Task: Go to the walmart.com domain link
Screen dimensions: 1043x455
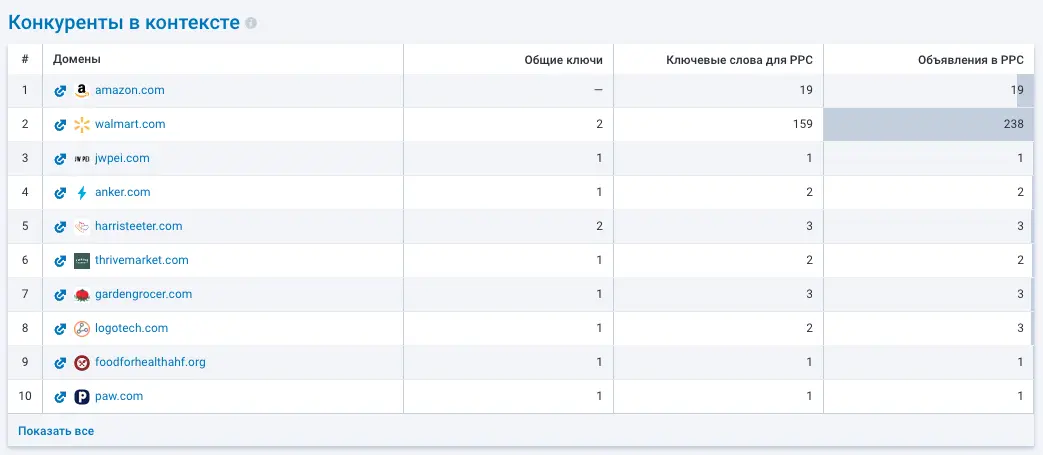Action: tap(130, 125)
